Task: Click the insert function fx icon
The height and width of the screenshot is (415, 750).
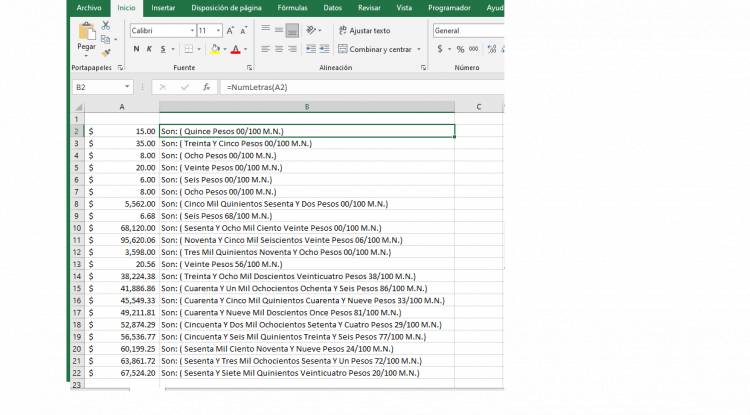Action: (207, 87)
